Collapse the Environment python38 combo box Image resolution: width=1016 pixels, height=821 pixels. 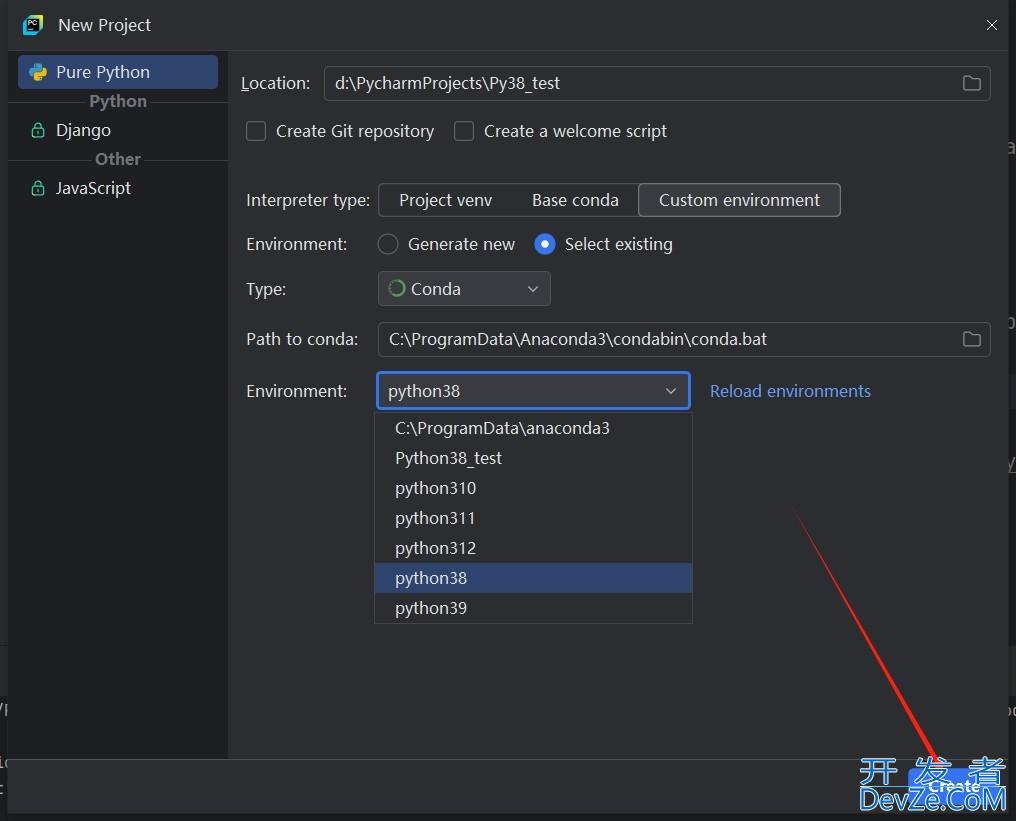point(670,391)
